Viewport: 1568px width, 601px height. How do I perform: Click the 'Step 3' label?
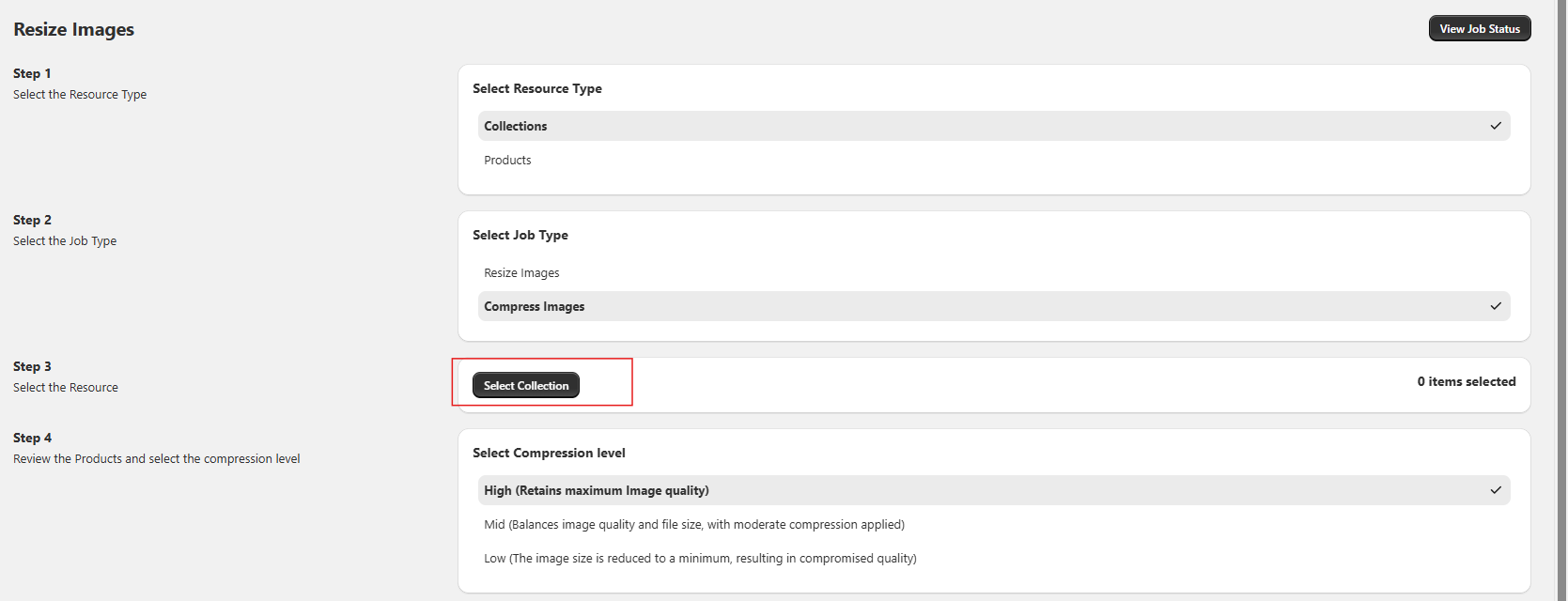32,366
